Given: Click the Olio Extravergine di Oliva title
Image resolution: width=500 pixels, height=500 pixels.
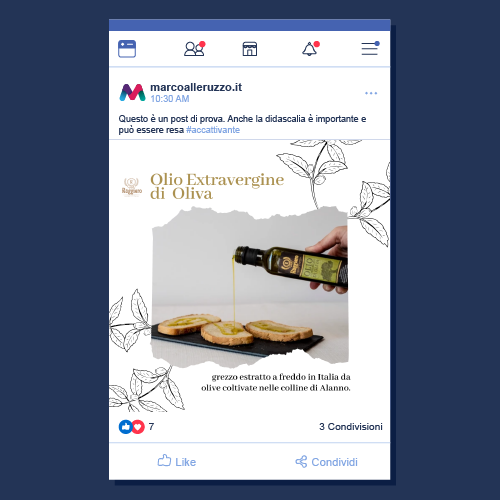Looking at the screenshot, I should pyautogui.click(x=217, y=186).
